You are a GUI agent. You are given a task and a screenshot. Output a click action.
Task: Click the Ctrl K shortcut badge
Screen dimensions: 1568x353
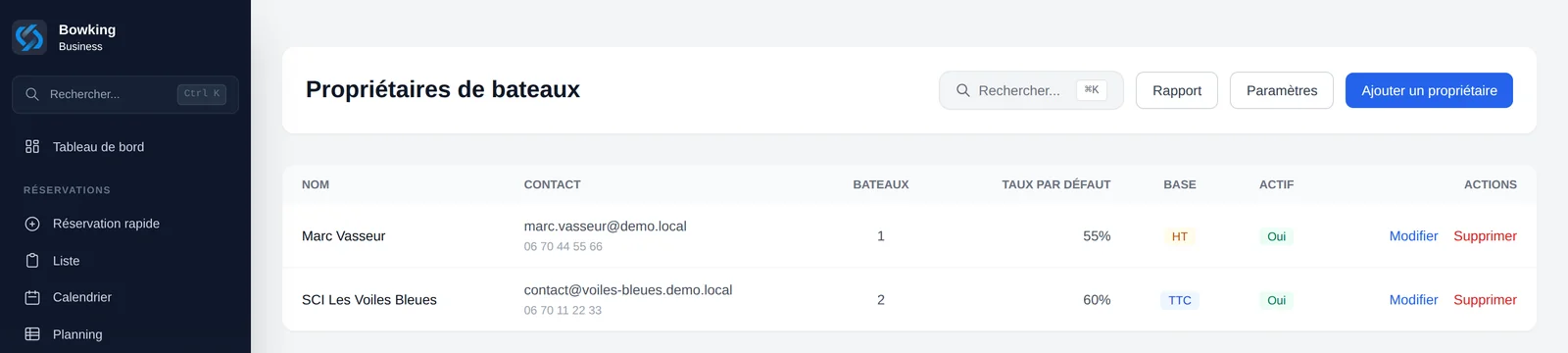tap(202, 94)
